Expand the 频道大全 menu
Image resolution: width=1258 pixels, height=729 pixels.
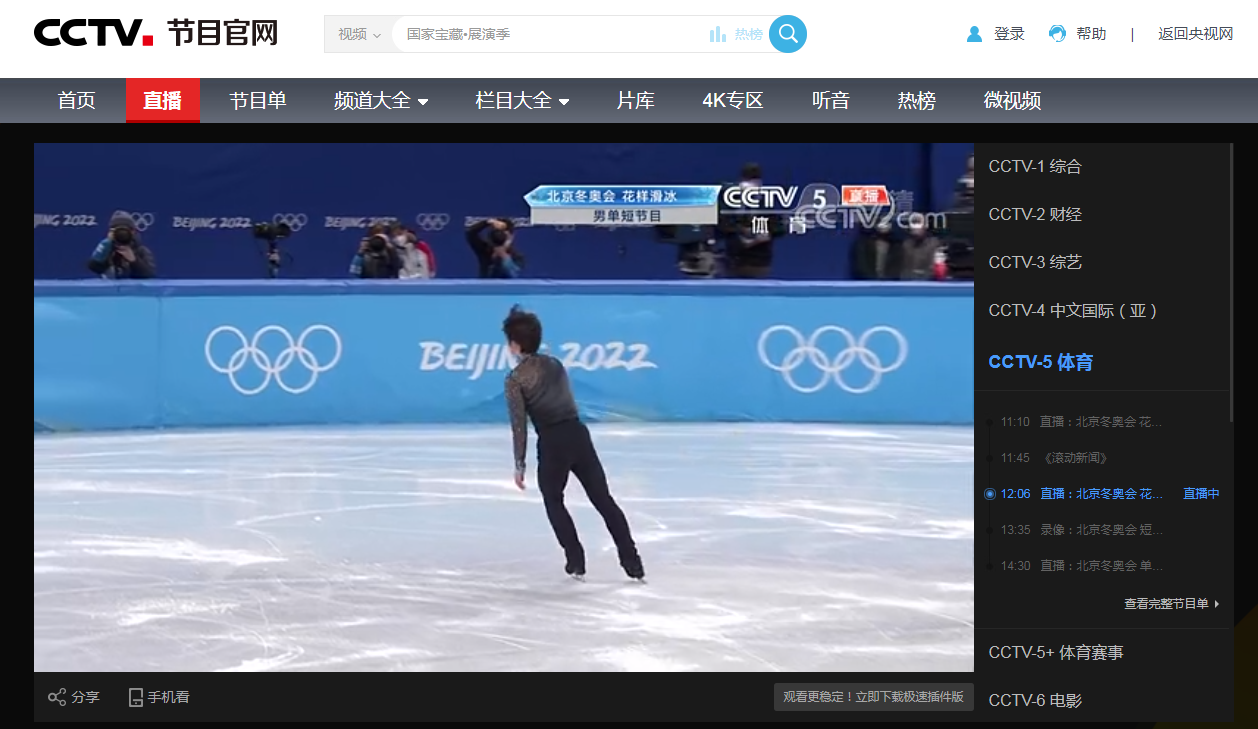pos(381,100)
